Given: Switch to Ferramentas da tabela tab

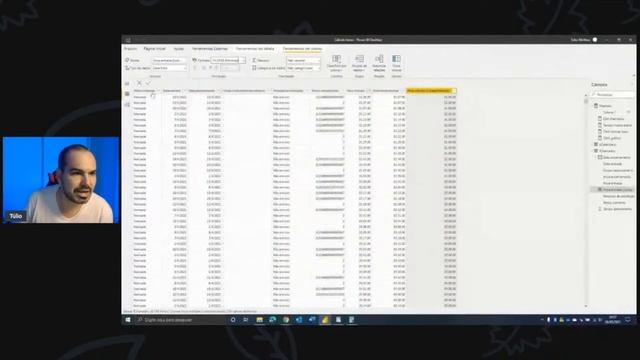Looking at the screenshot, I should (255, 49).
